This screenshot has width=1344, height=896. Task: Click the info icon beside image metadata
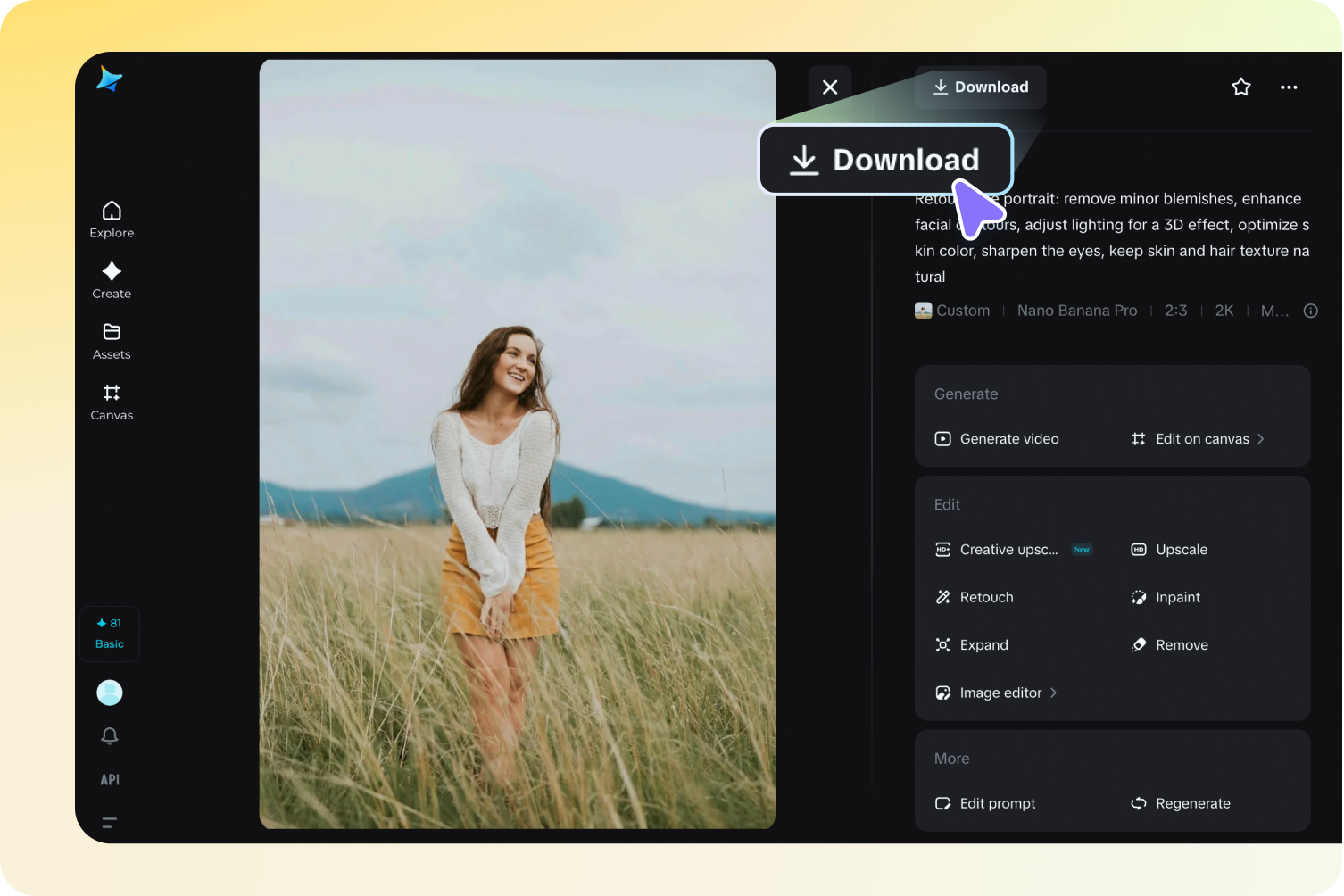click(1310, 311)
